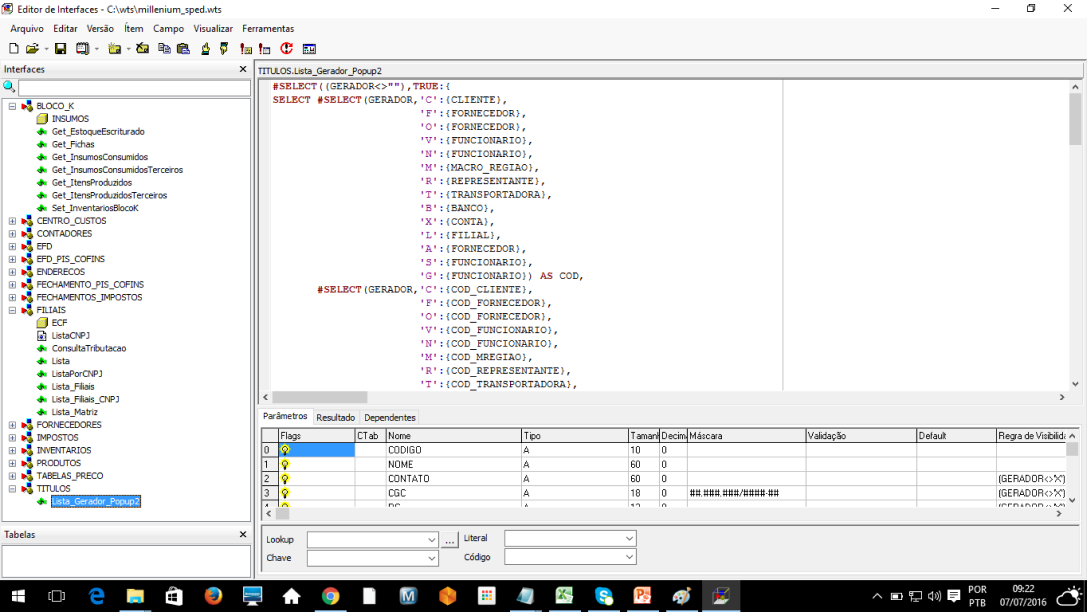This screenshot has width=1087, height=612.
Task: Click the magnifier search icon in Interfaces
Action: pos(10,88)
